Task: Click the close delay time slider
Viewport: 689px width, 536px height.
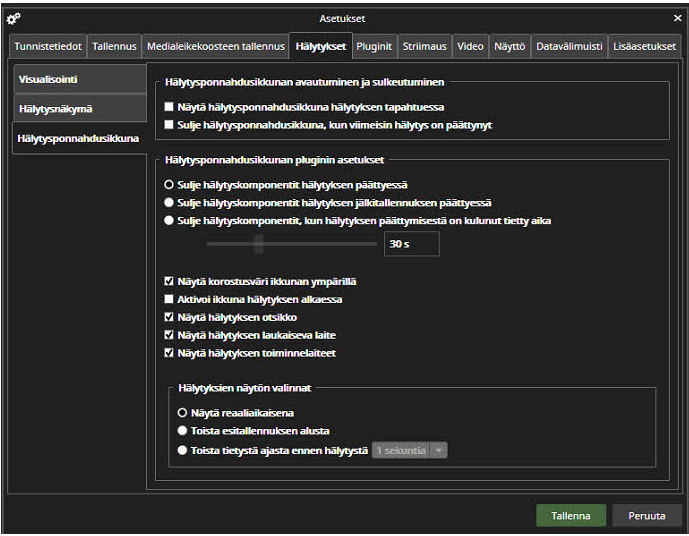Action: [259, 244]
